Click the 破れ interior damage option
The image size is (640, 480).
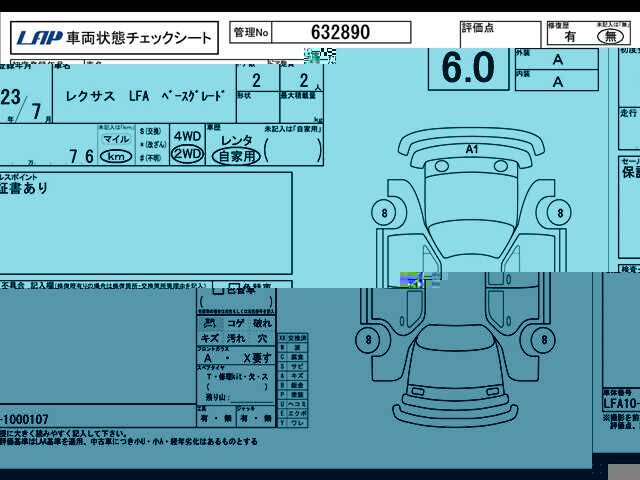coord(262,323)
